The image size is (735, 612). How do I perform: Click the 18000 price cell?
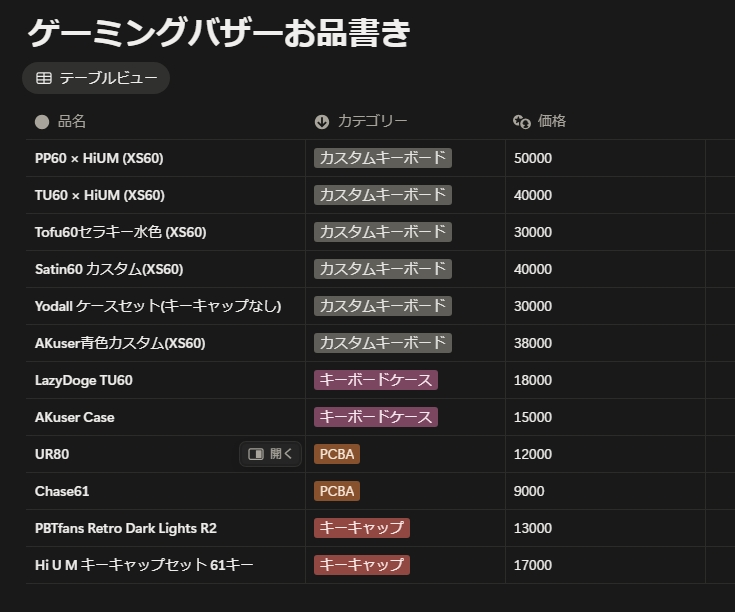click(x=605, y=381)
